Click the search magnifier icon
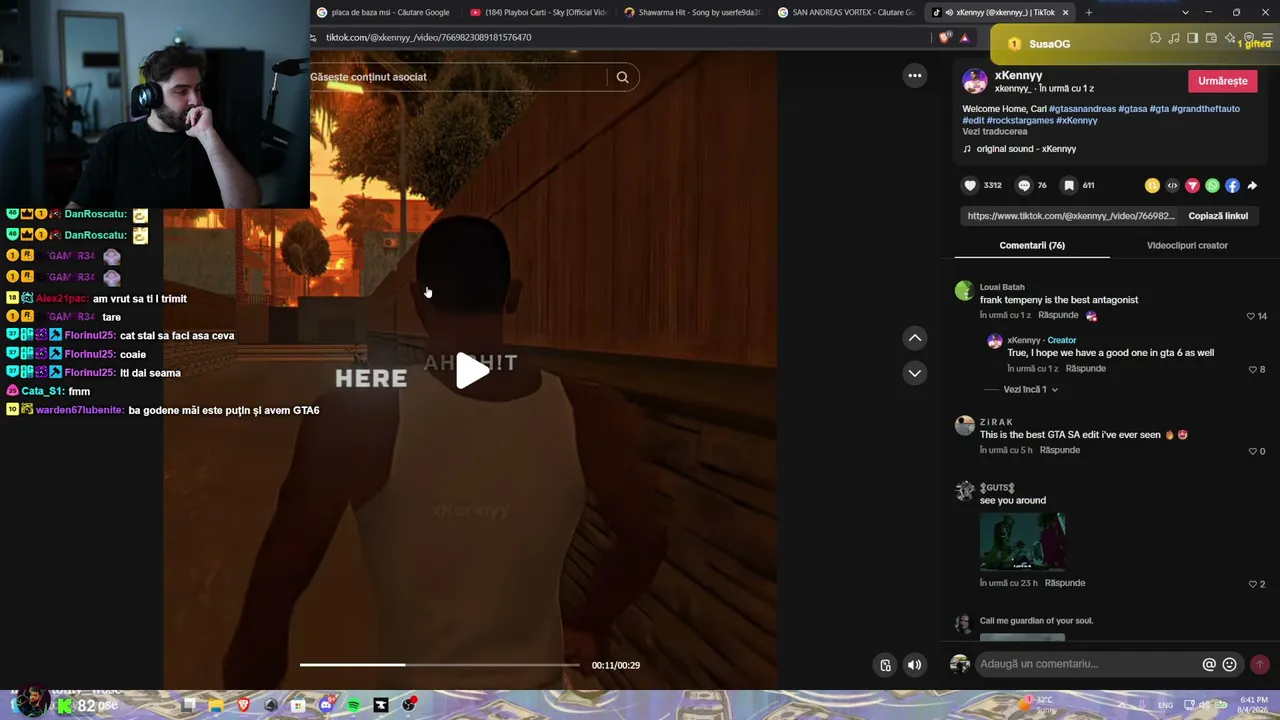 pyautogui.click(x=622, y=77)
